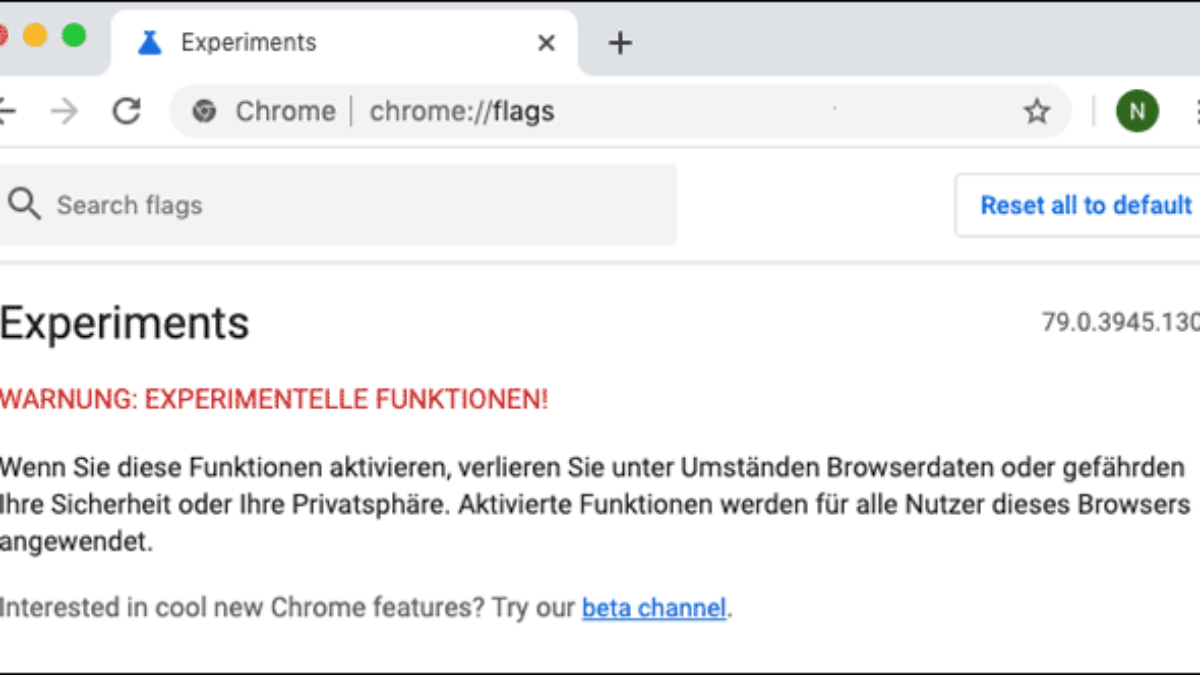
Task: Open the green N profile avatar
Action: [1137, 111]
